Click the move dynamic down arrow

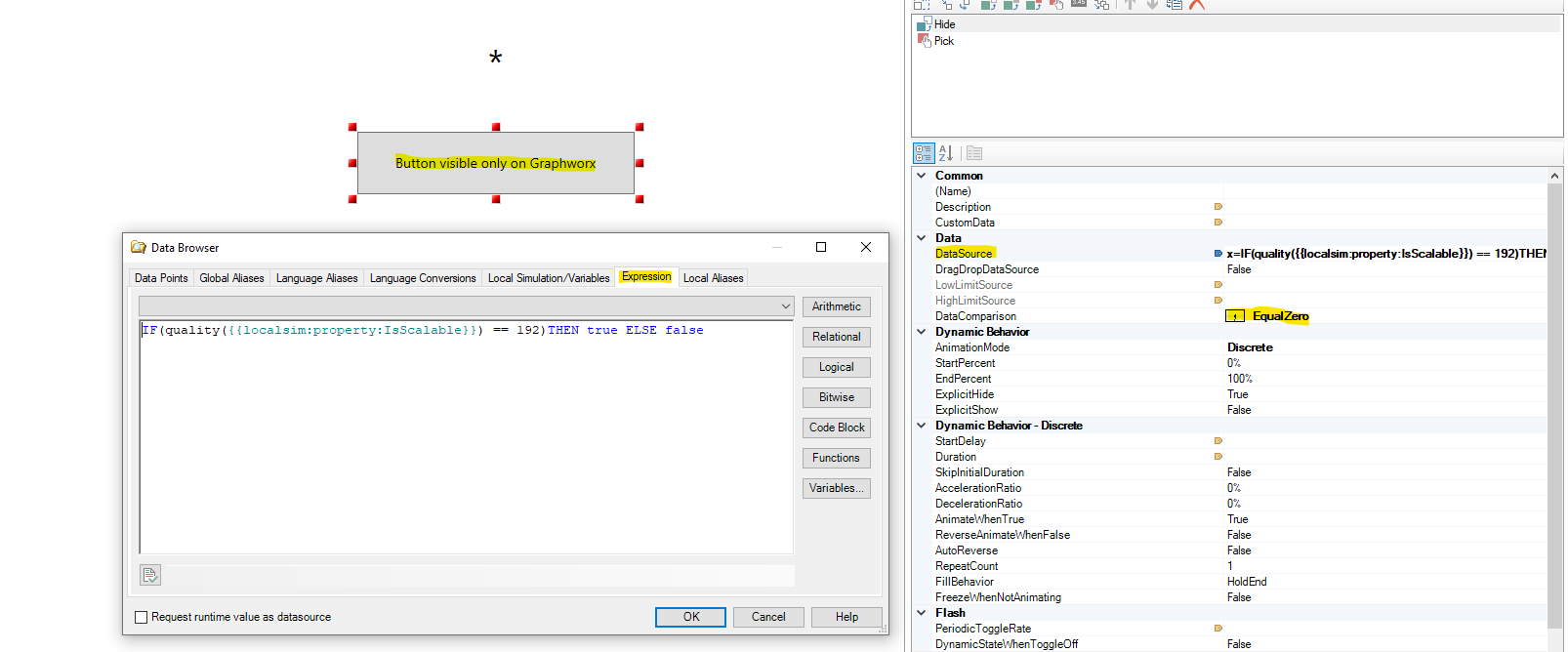[x=1152, y=5]
